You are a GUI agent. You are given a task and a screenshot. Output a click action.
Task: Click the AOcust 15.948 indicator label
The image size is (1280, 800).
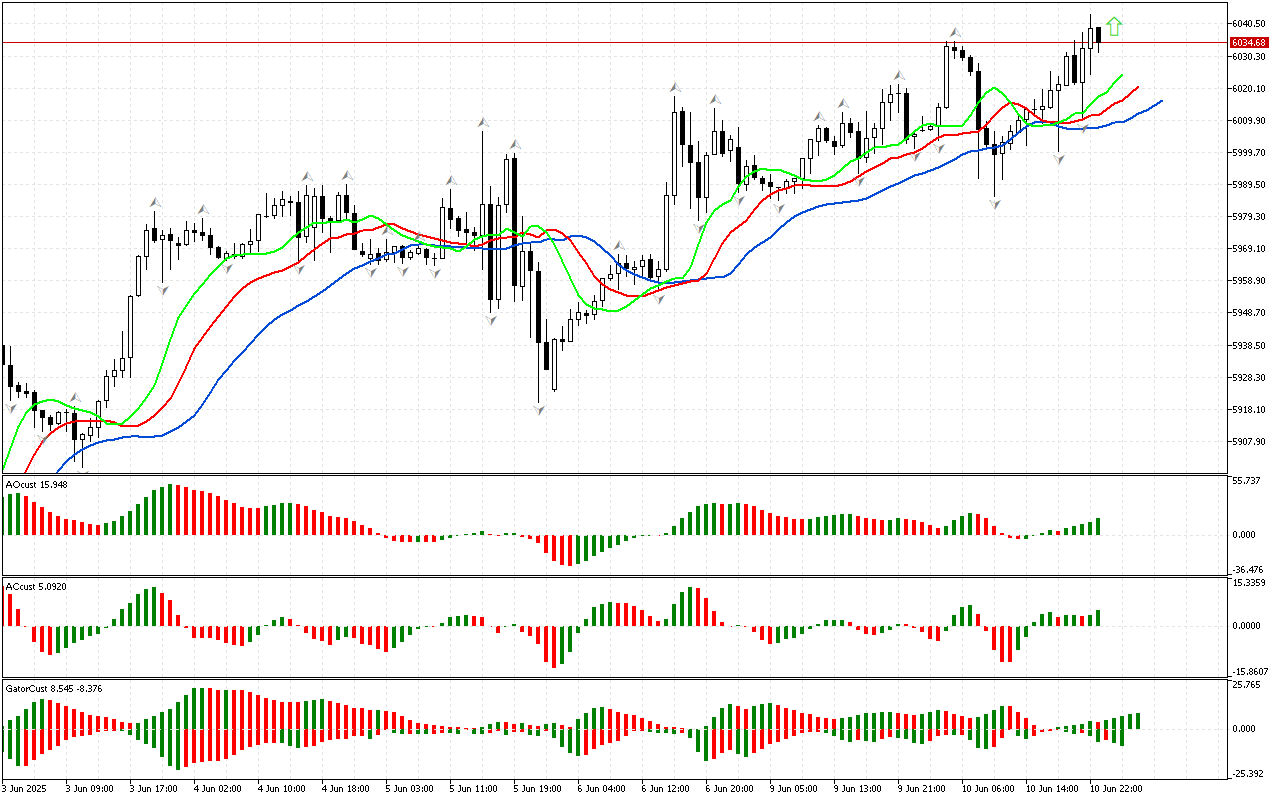37,485
